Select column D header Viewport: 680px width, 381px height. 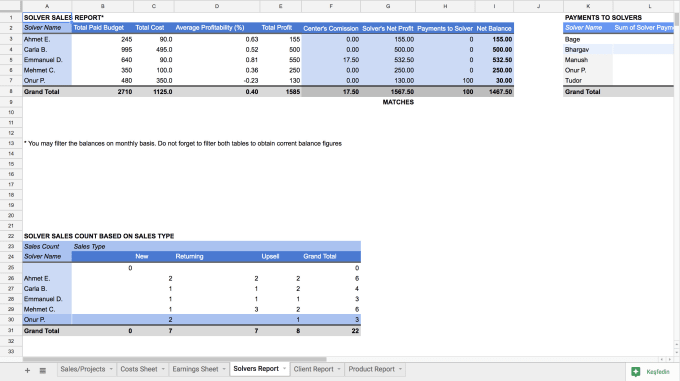click(217, 6)
